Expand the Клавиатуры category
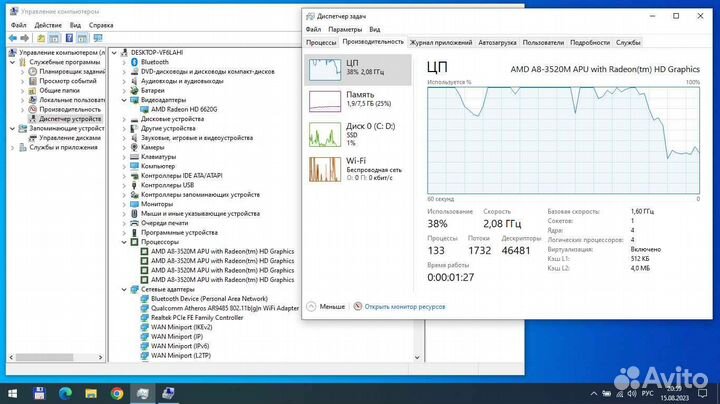720x404 pixels. (124, 157)
